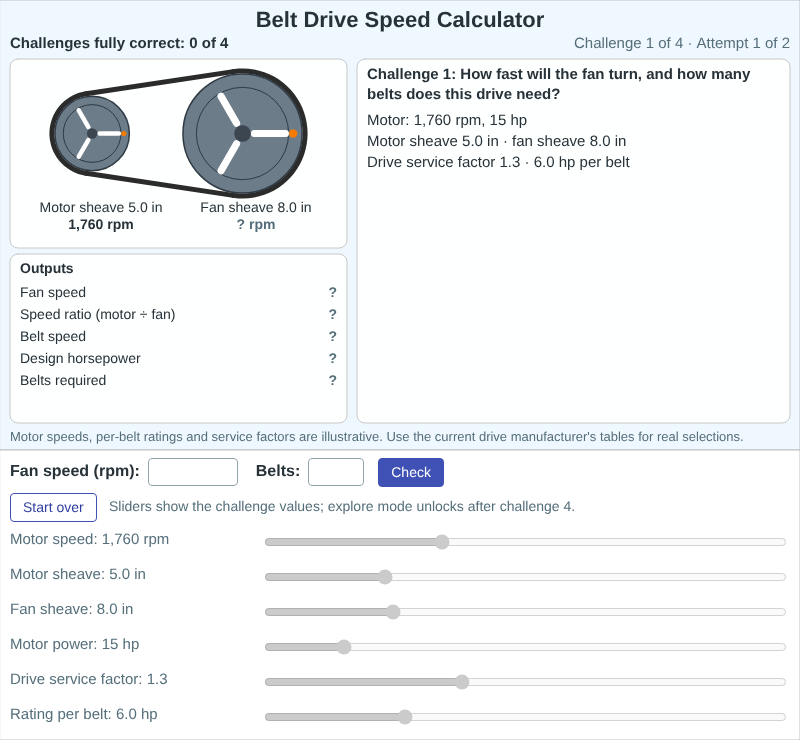The height and width of the screenshot is (742, 800).
Task: Click the 'Motor power: 15 hp' slider label
Action: [75, 644]
